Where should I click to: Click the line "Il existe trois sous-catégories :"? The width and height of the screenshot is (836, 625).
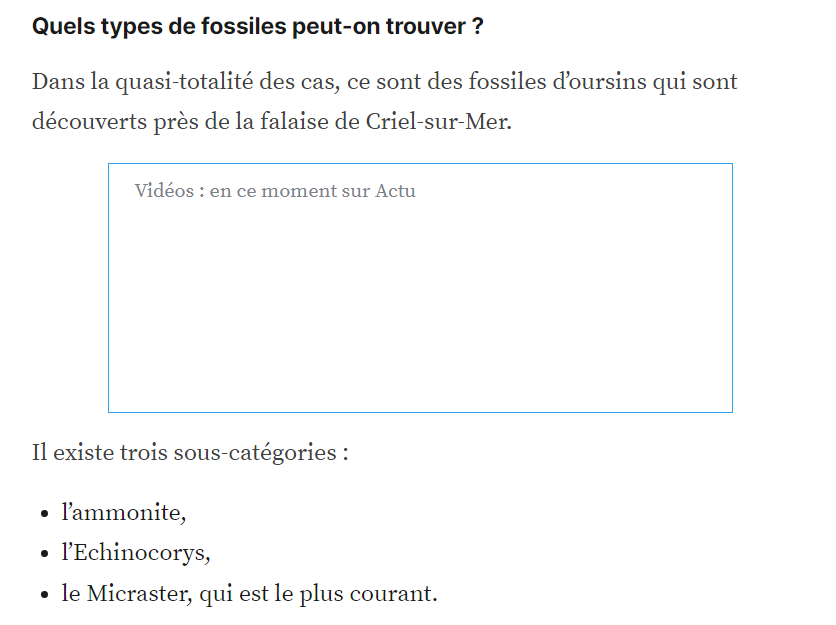pyautogui.click(x=190, y=452)
